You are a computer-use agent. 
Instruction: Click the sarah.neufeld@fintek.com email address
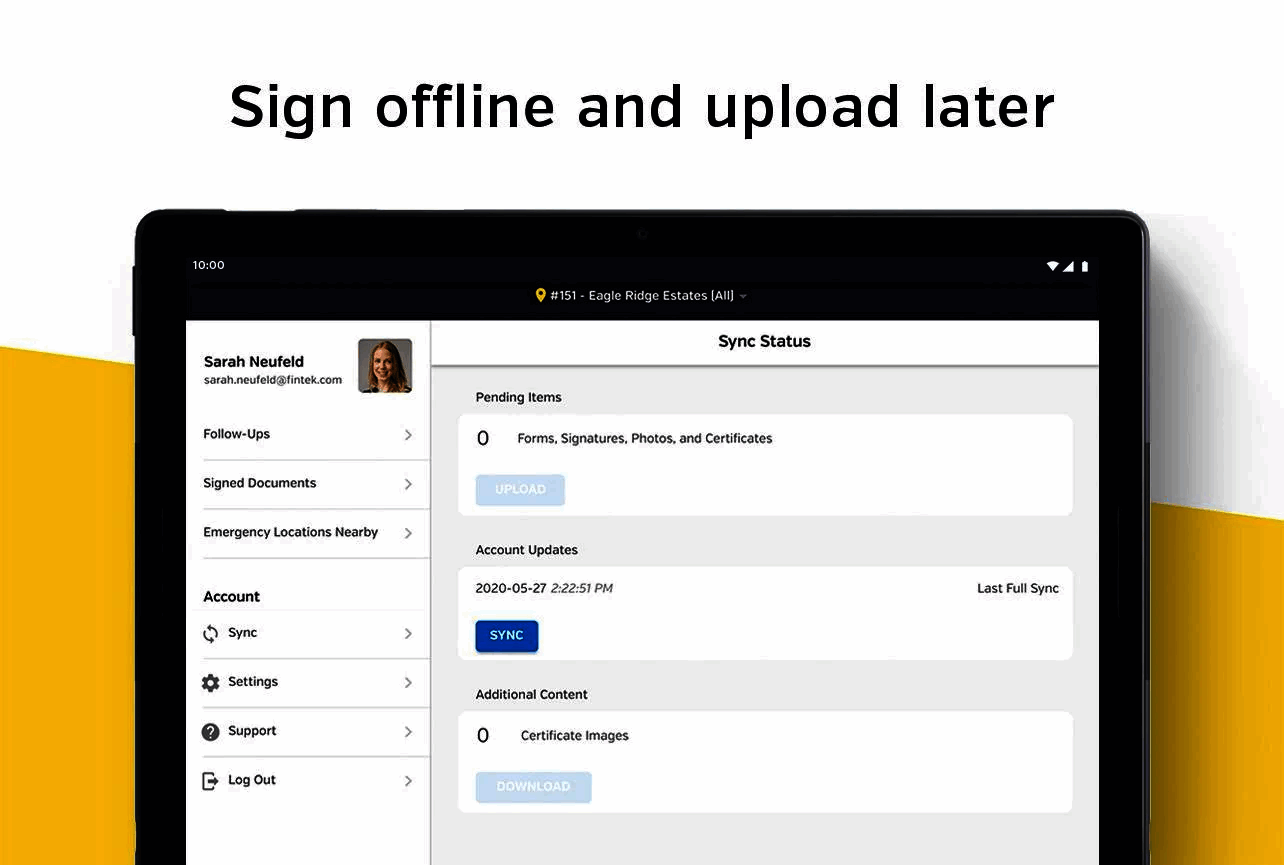tap(272, 379)
